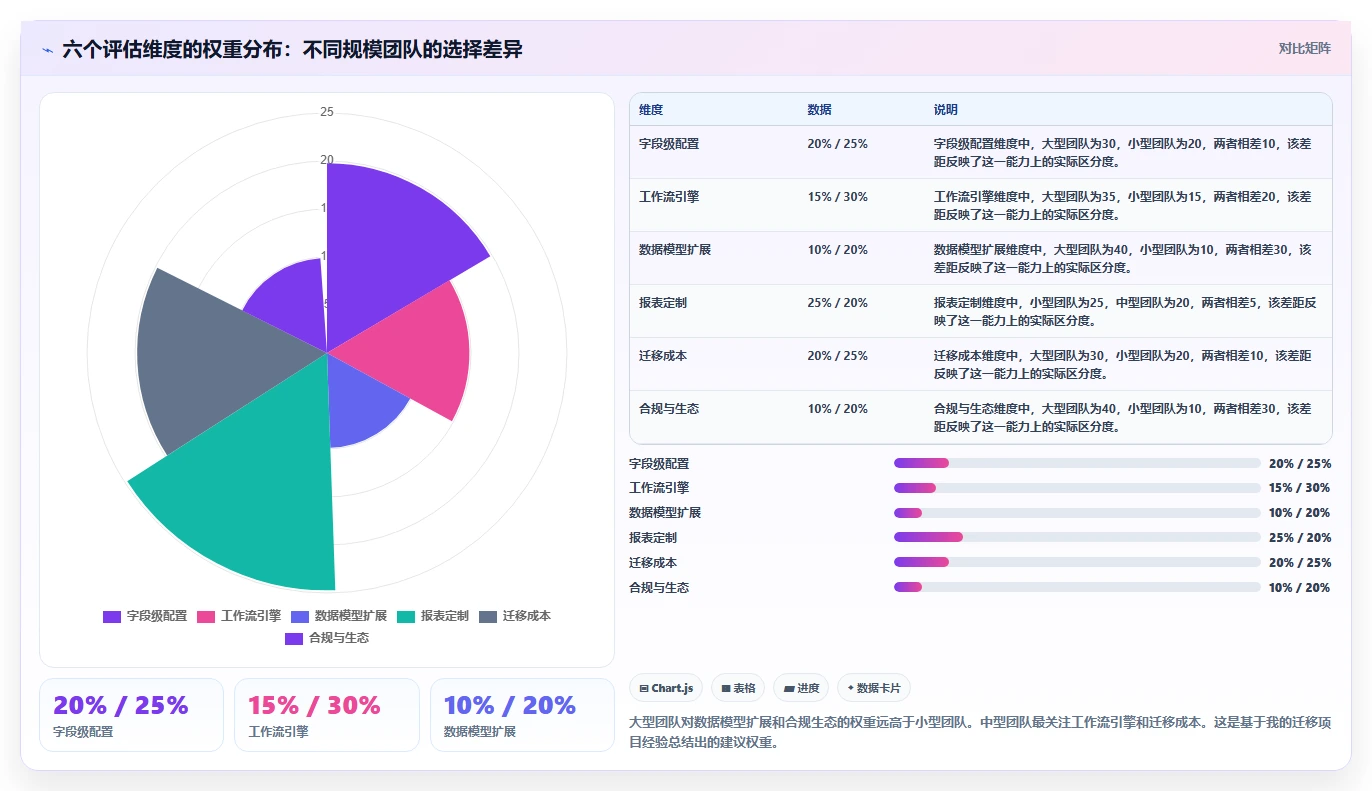Viewport: 1372px width, 791px height.
Task: Click the 数据模型扩展 progress bar
Action: pyautogui.click(x=1077, y=513)
